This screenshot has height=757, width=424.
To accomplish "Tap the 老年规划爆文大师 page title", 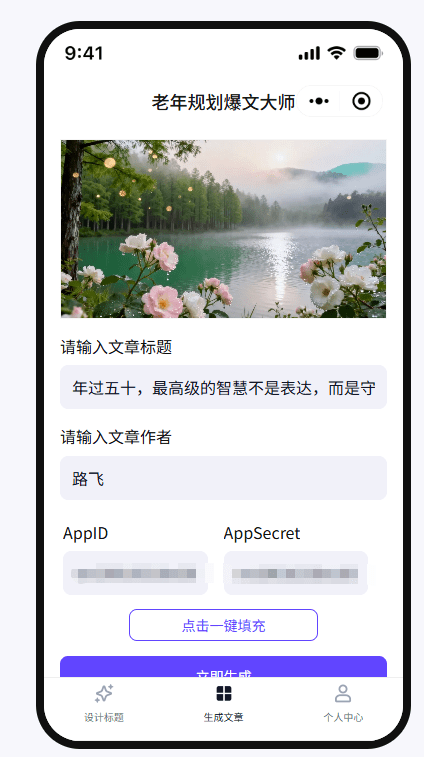I will coord(223,102).
